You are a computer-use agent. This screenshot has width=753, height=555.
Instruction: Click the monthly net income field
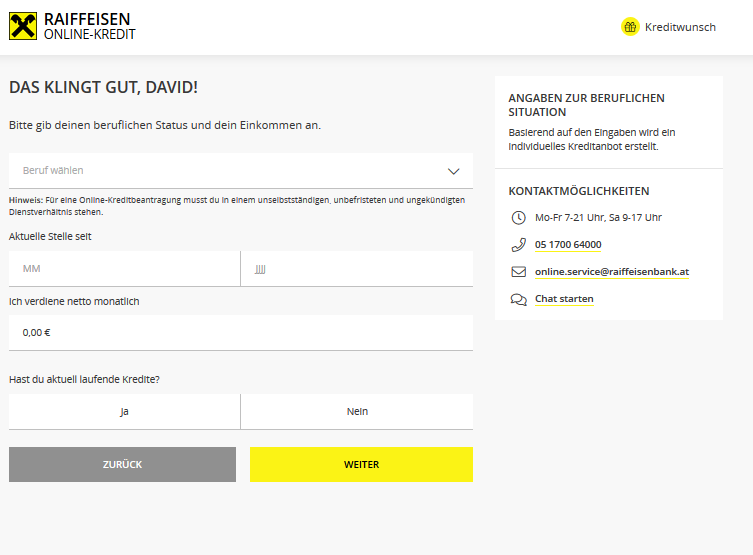[240, 333]
